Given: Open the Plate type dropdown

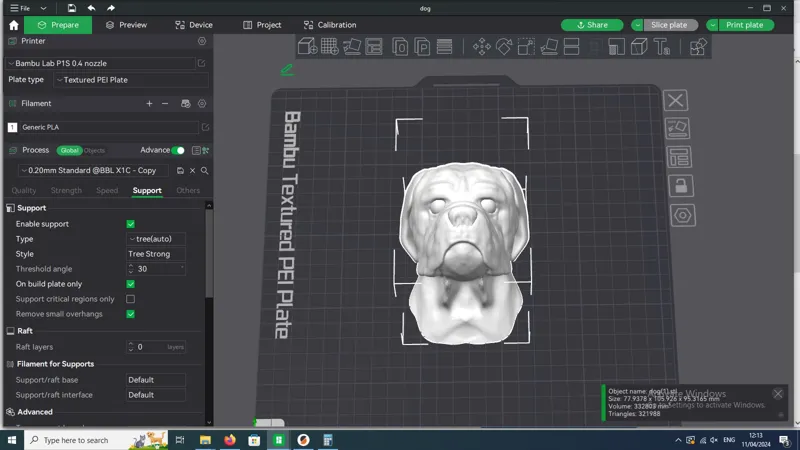Looking at the screenshot, I should 131,80.
